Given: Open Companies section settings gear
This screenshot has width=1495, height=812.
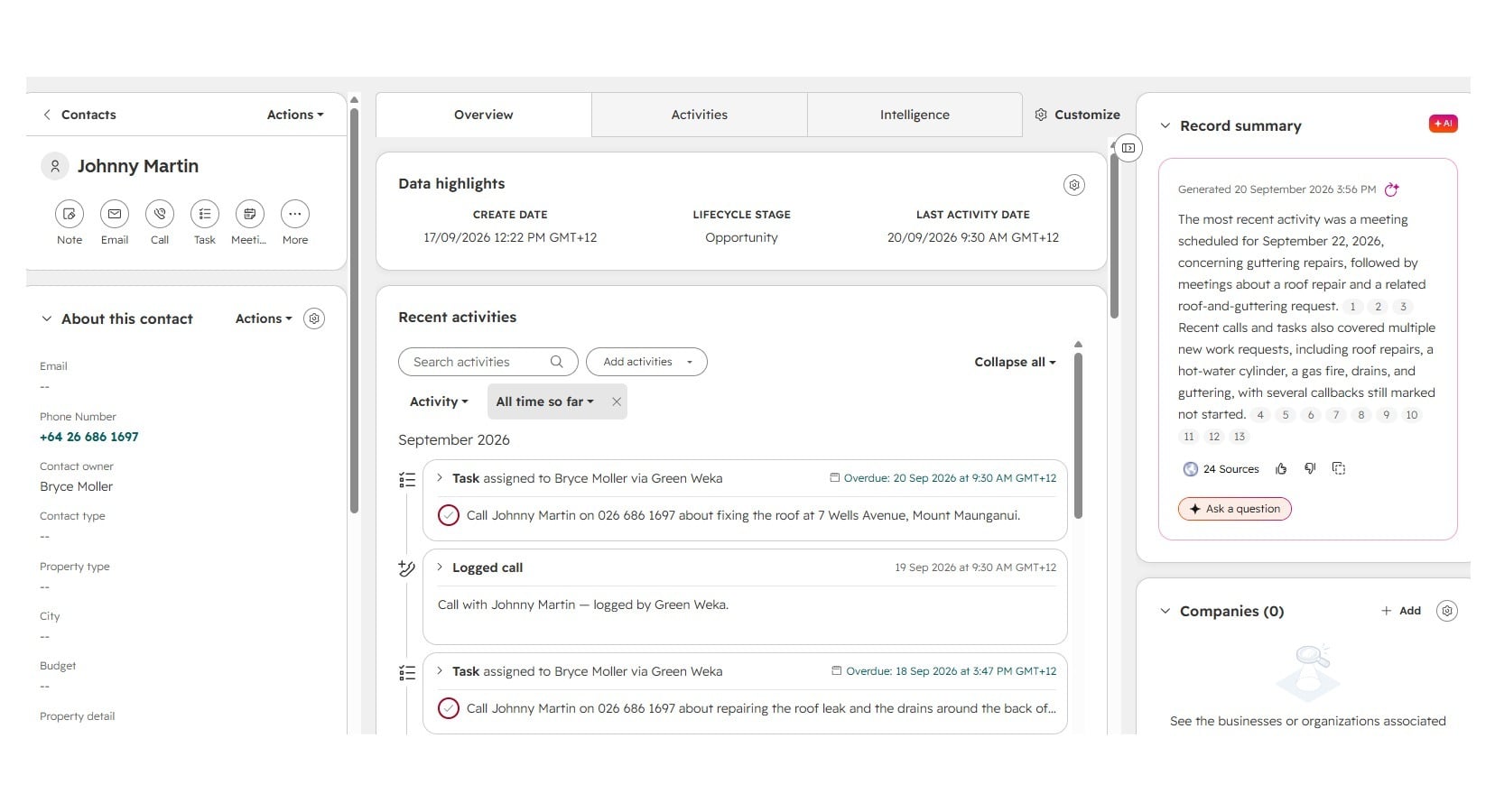Looking at the screenshot, I should click(1447, 611).
